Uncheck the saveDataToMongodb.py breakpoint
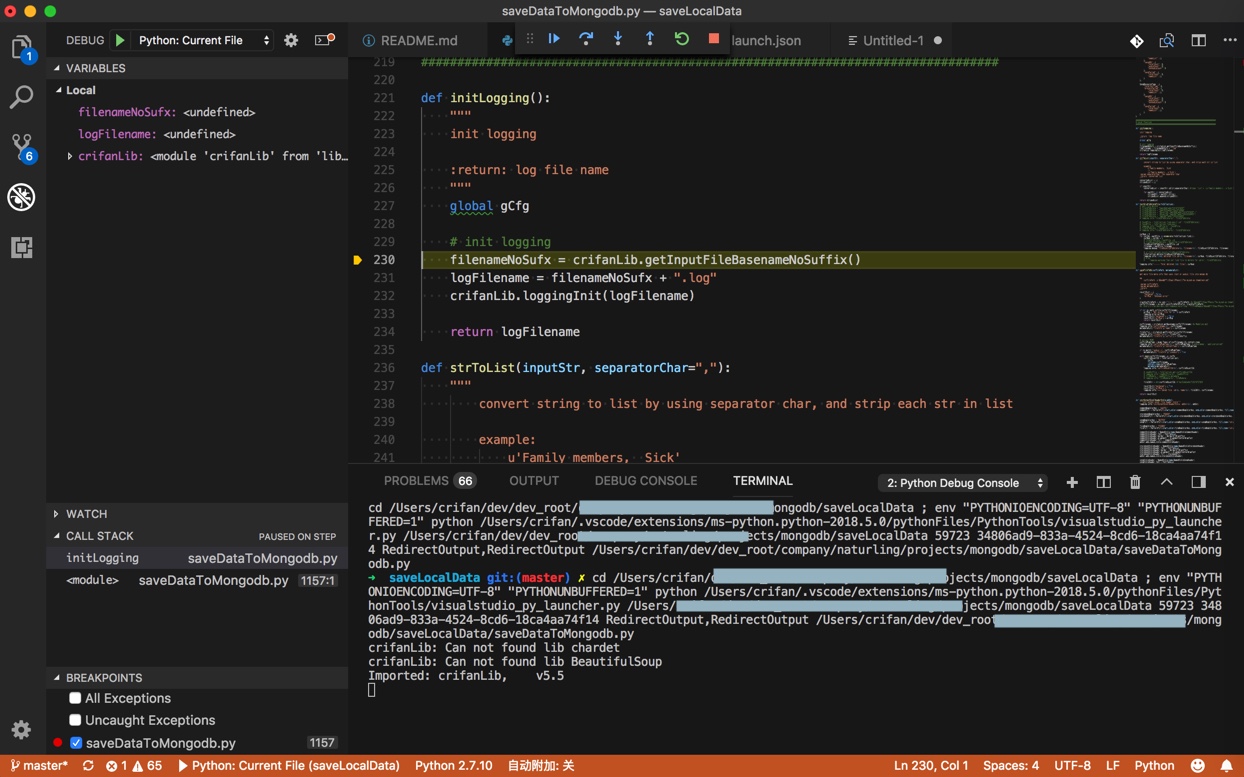The height and width of the screenshot is (777, 1244). coord(76,743)
